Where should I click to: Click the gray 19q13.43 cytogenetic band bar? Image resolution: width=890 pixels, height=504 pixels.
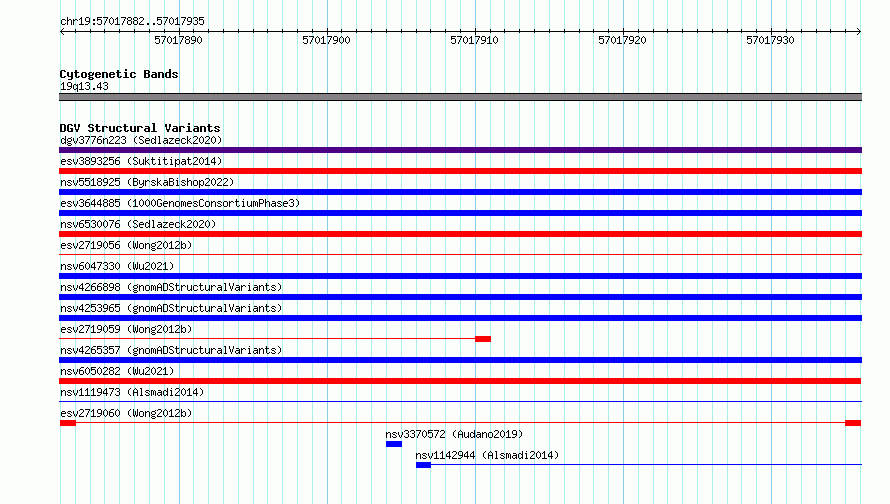[x=460, y=97]
